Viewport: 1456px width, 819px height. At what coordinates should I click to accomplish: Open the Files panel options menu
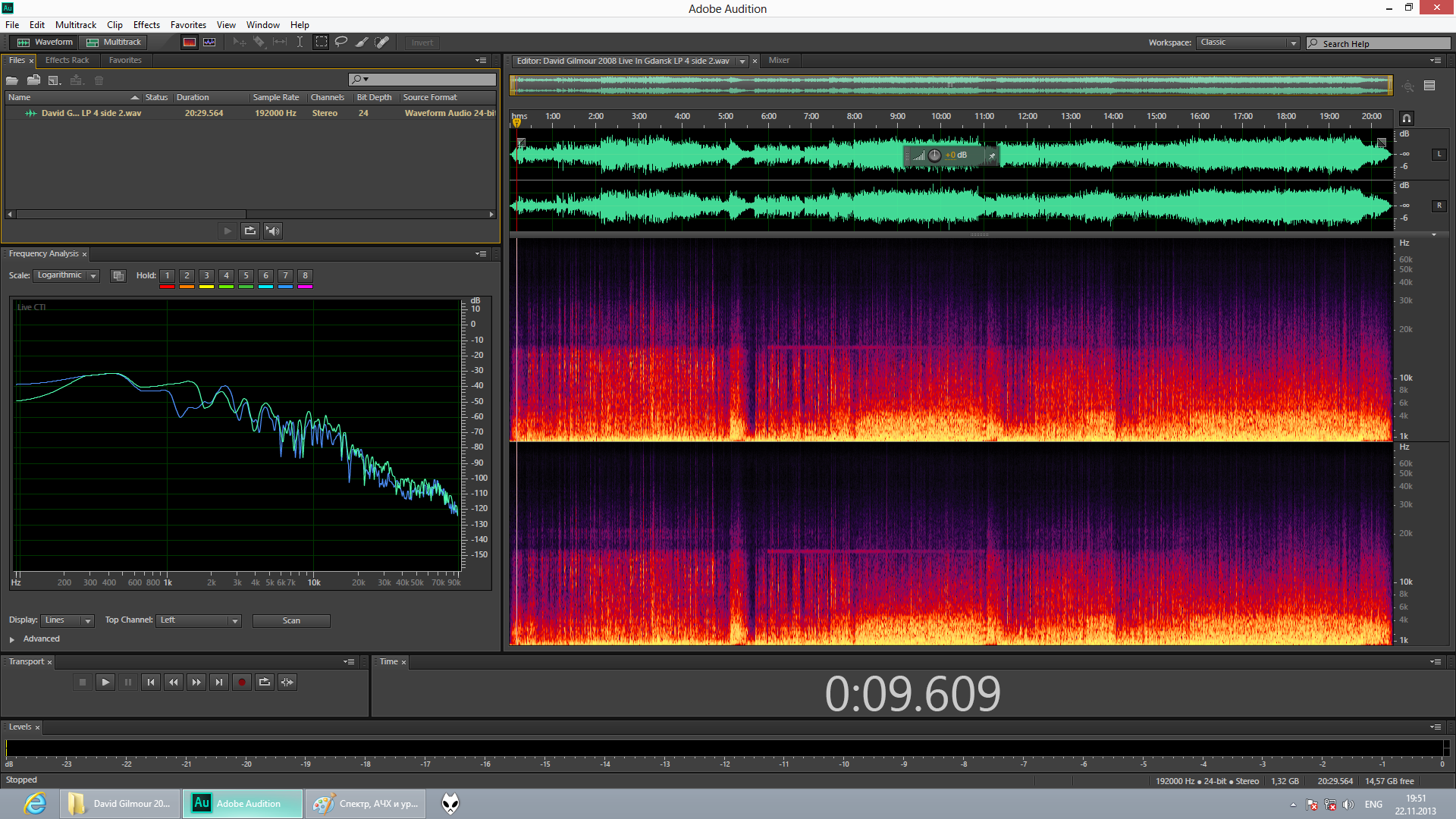pos(481,61)
